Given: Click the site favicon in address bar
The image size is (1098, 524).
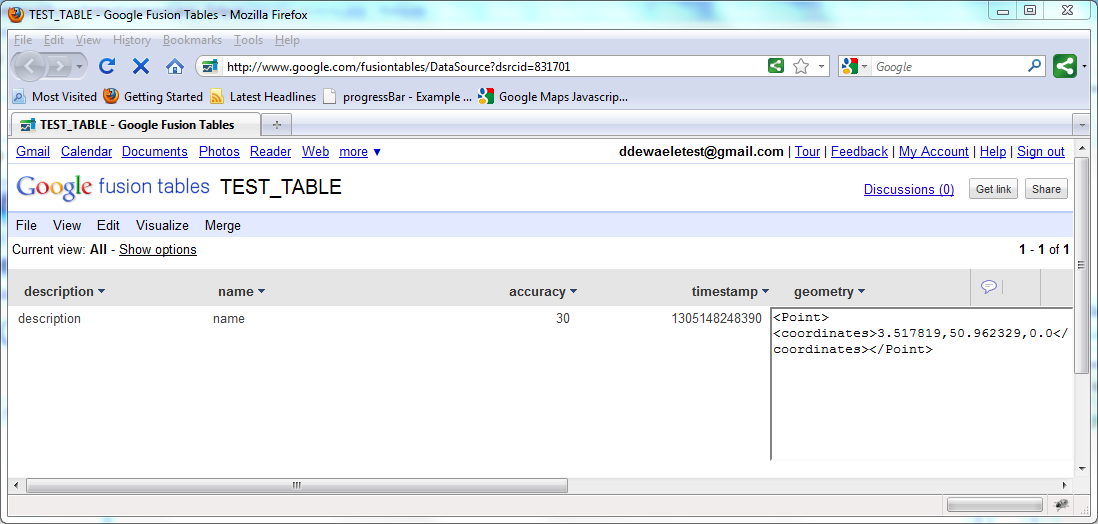Looking at the screenshot, I should click(209, 67).
